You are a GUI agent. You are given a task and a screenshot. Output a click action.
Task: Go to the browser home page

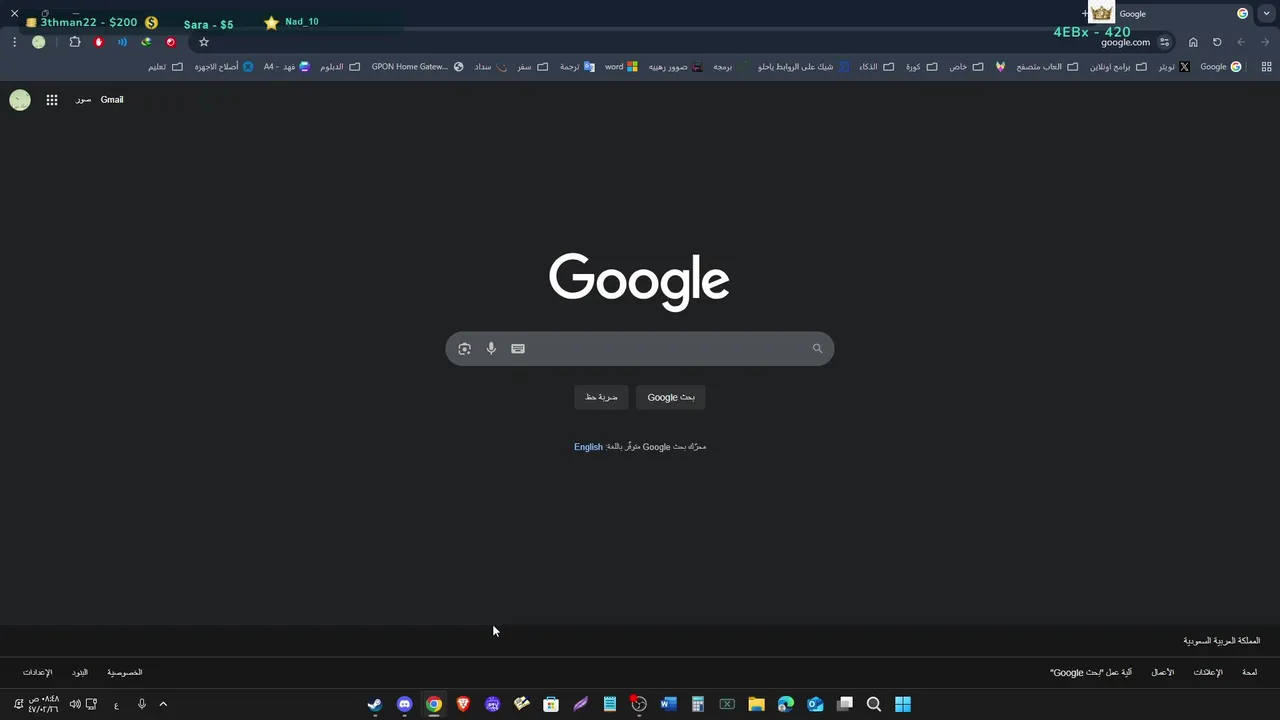[x=1193, y=42]
